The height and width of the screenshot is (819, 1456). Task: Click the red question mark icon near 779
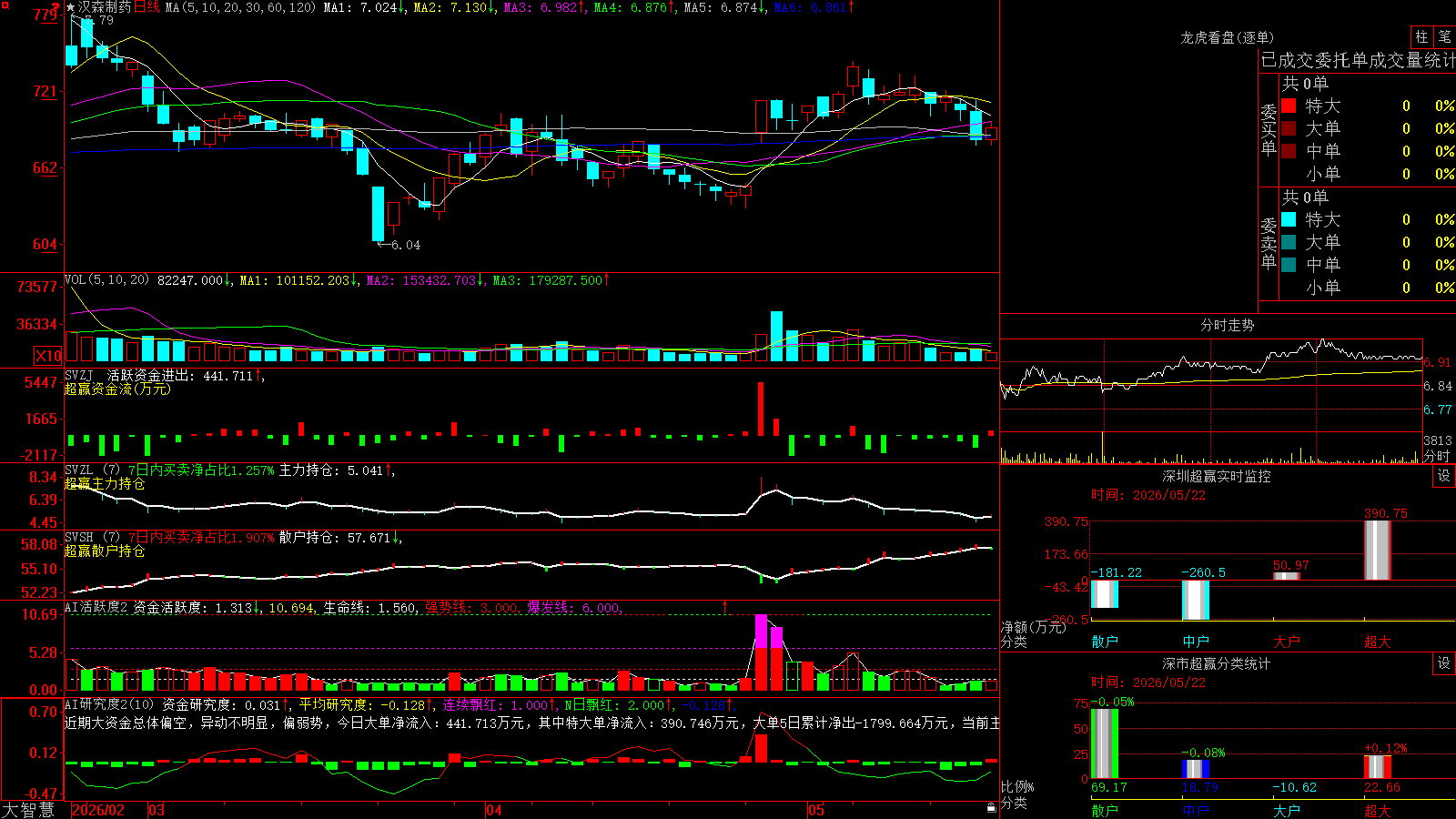point(56,7)
